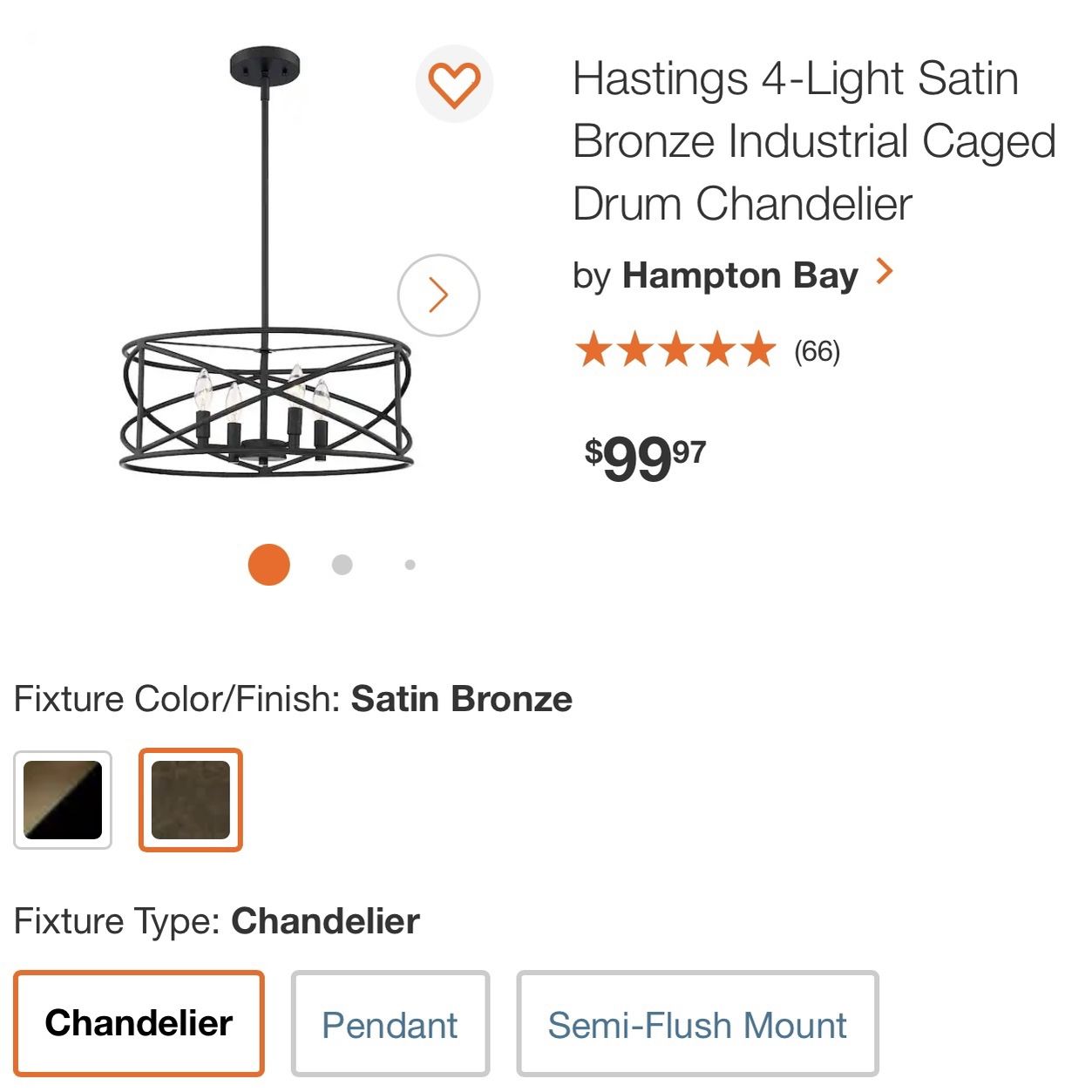Advance to next product image arrow
Viewport: 1092px width, 1092px height.
click(438, 295)
